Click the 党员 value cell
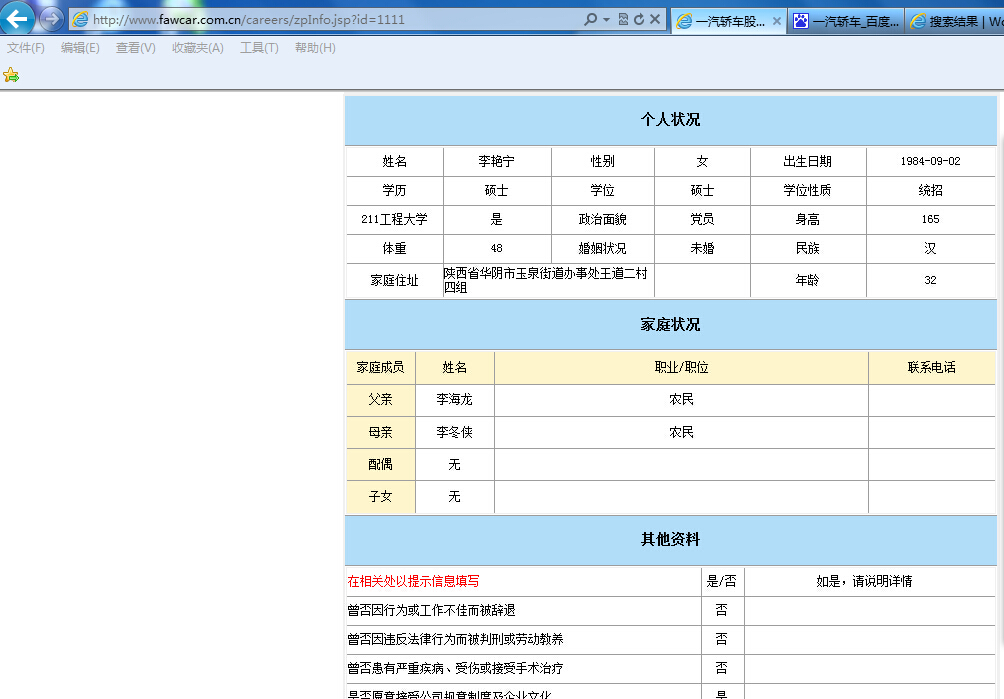The image size is (1004, 699). [x=702, y=220]
